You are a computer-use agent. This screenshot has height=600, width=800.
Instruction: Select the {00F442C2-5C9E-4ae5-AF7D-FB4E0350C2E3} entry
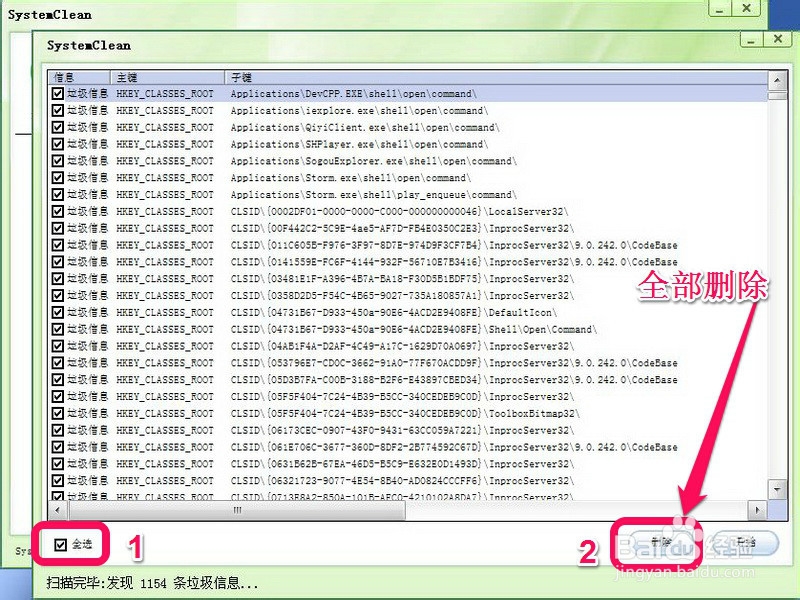(x=402, y=229)
